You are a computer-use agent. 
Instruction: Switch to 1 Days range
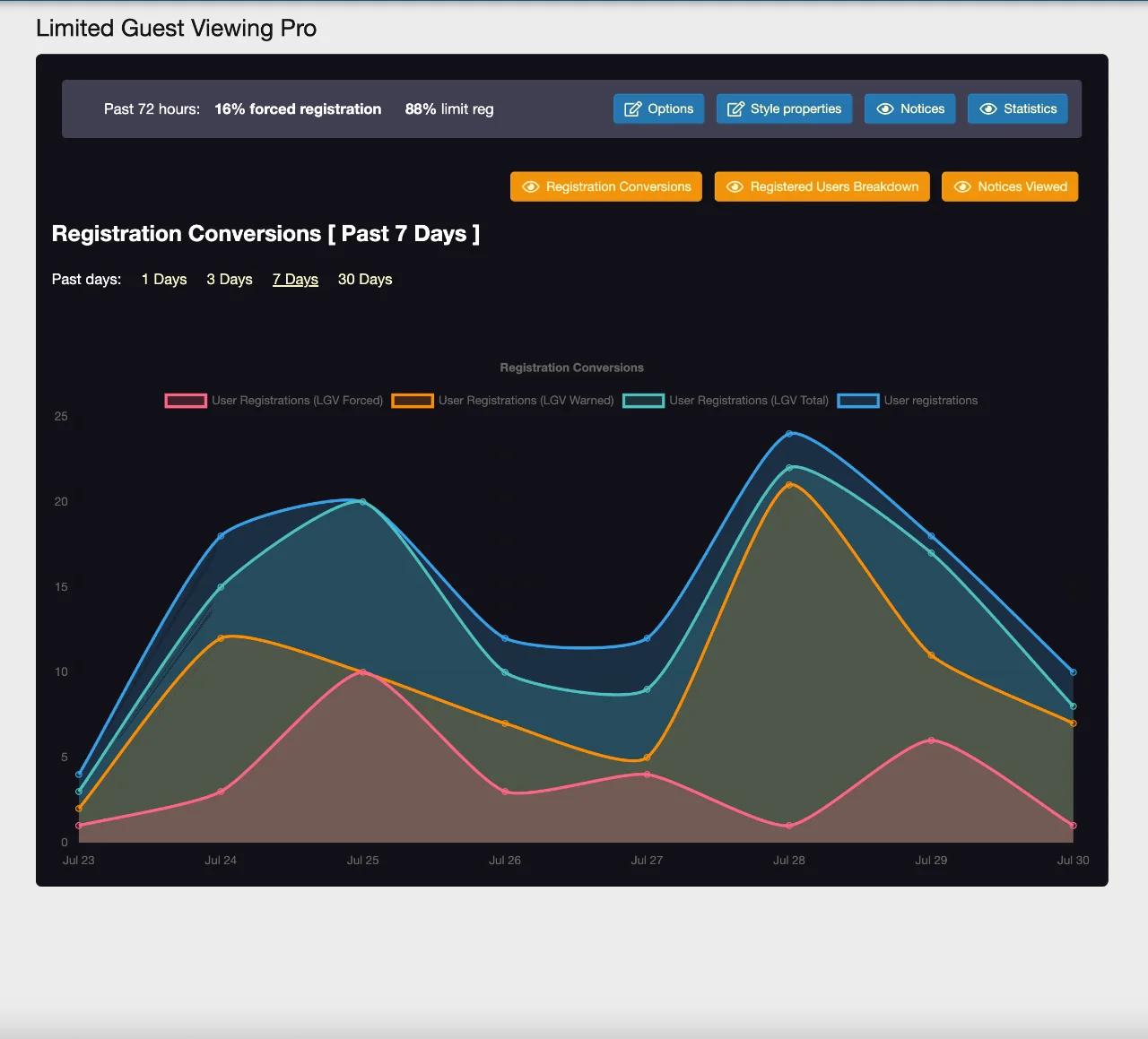click(164, 280)
